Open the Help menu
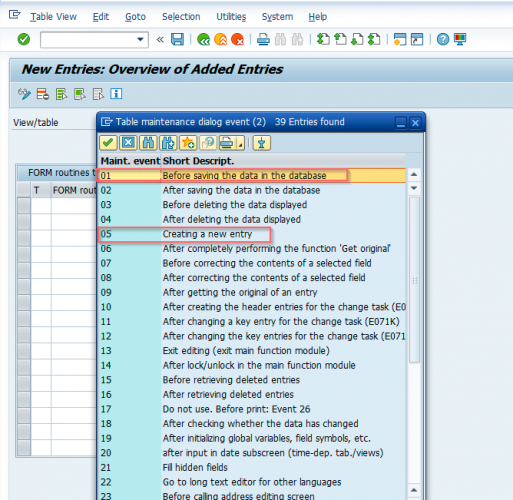This screenshot has width=513, height=500. (318, 17)
